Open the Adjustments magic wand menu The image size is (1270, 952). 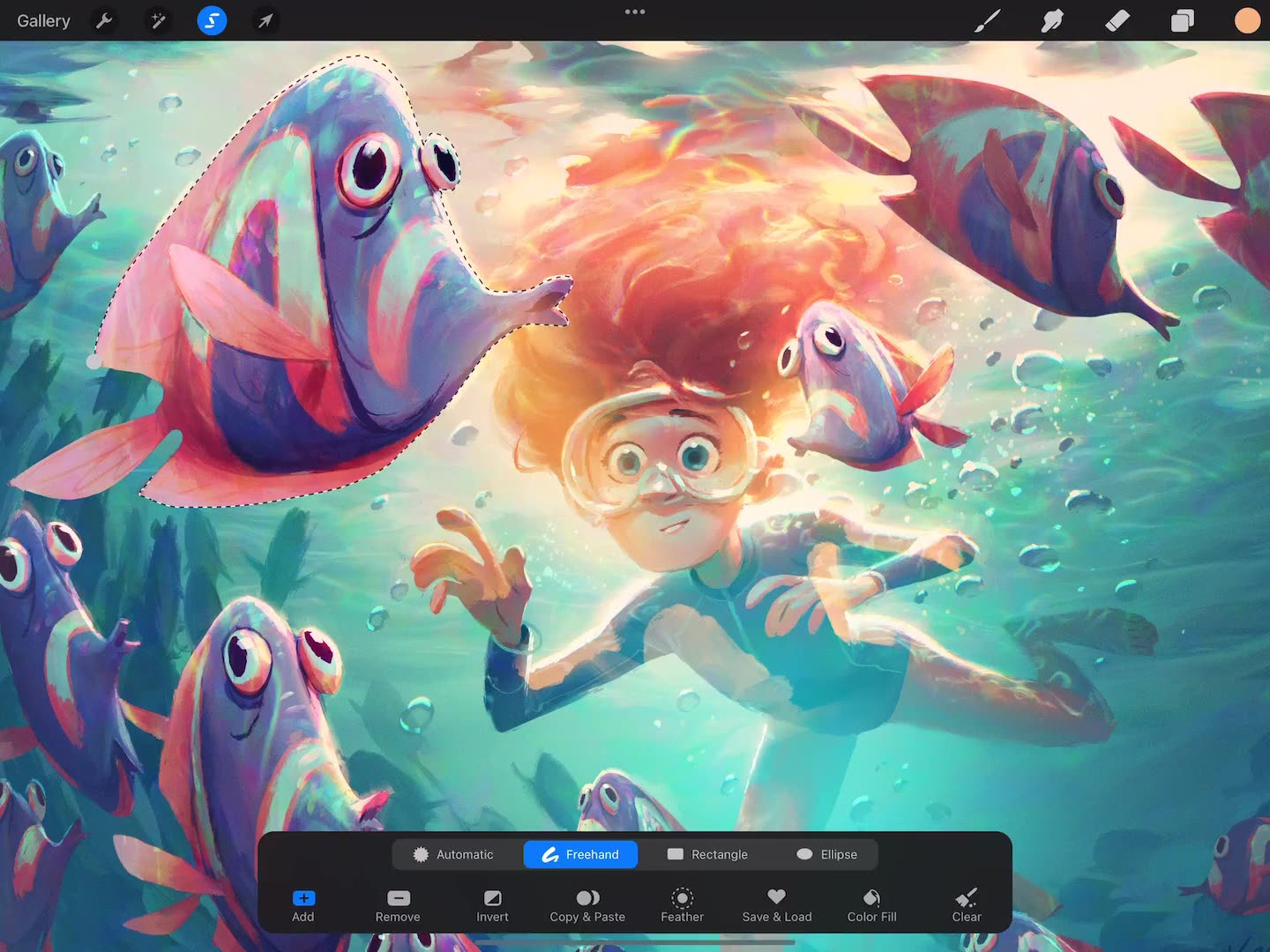pos(158,20)
